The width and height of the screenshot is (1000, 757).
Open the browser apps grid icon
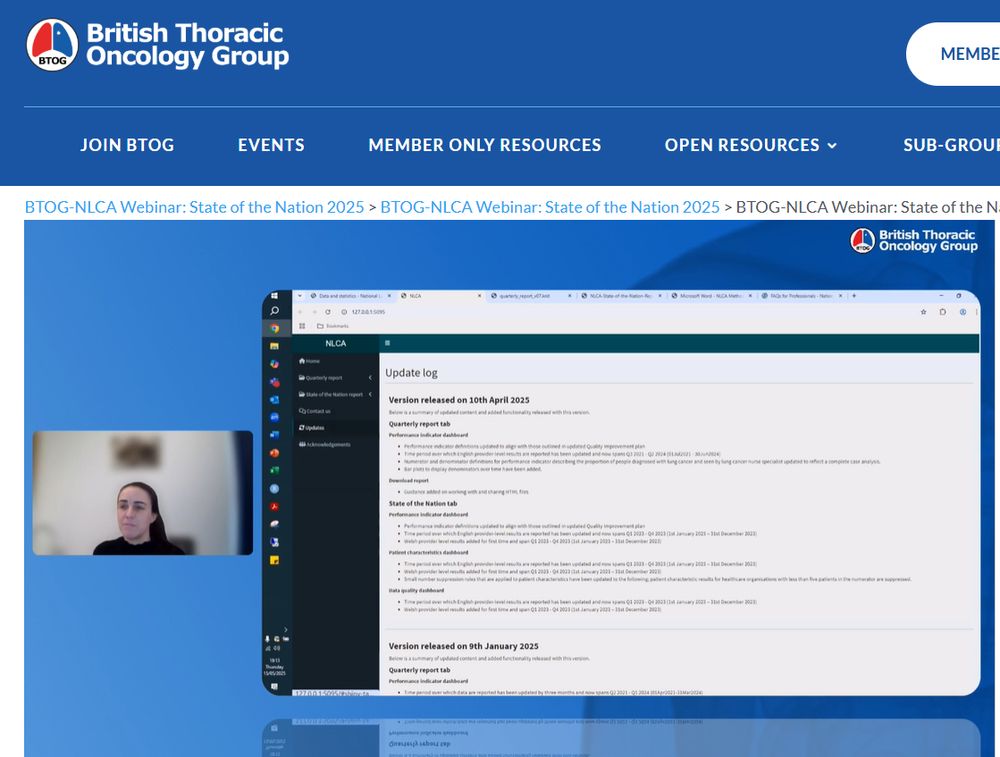[x=302, y=326]
